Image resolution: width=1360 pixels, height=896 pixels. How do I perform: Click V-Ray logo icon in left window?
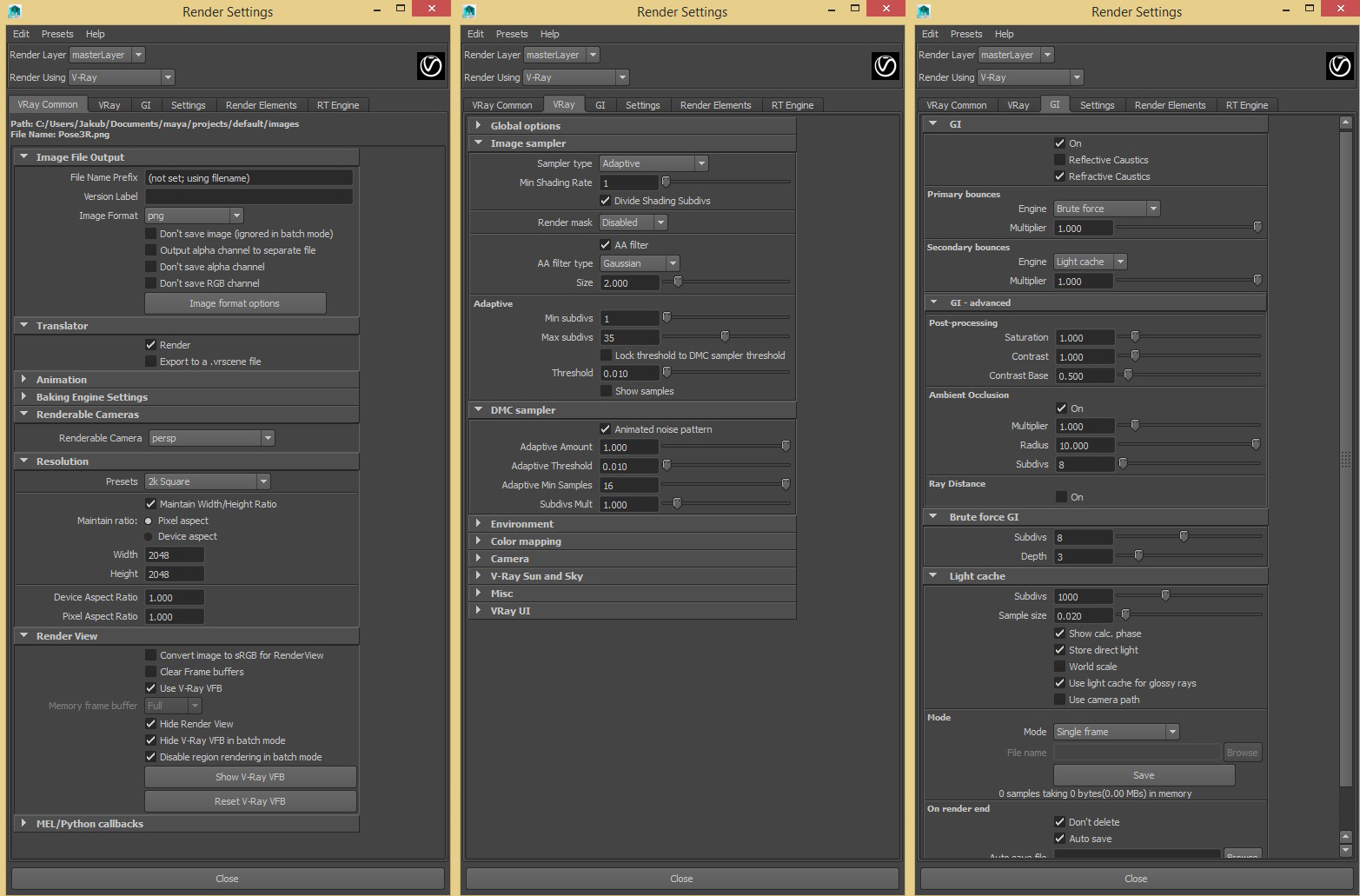pos(431,66)
